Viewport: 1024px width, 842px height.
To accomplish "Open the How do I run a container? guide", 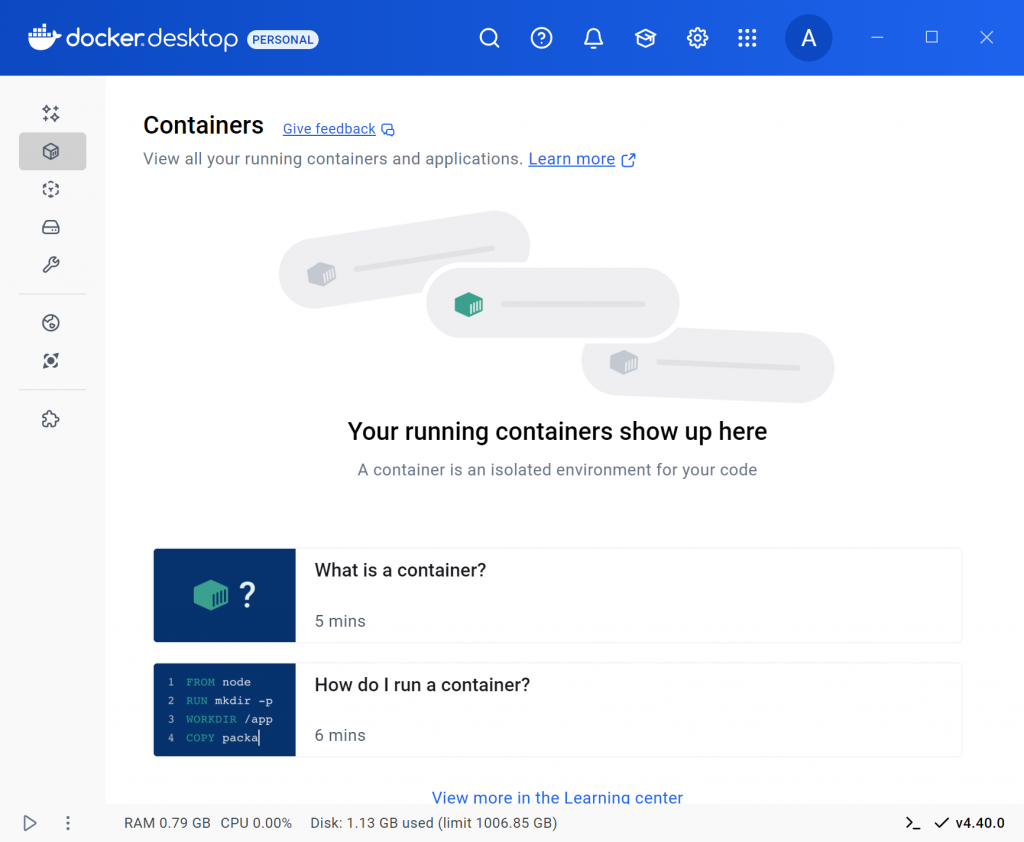I will (x=557, y=710).
